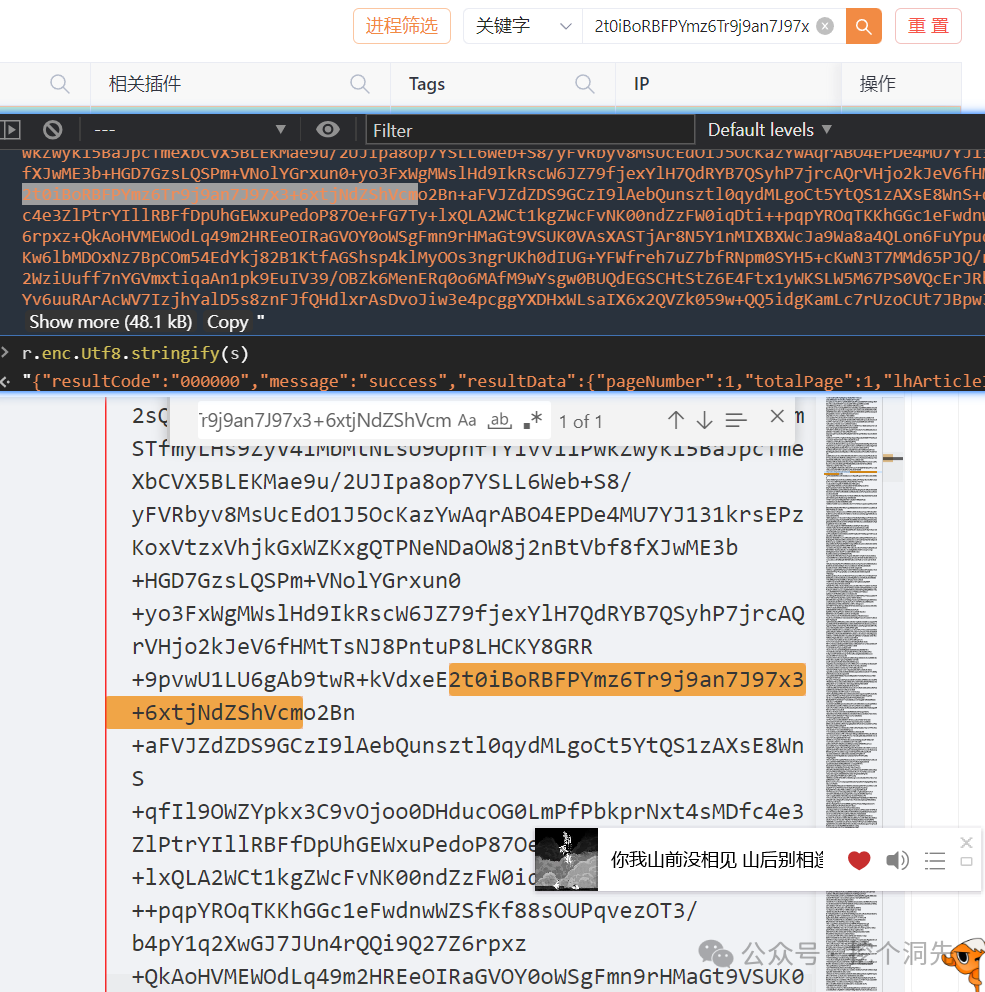Go to next match arrow
985x992 pixels.
704,420
